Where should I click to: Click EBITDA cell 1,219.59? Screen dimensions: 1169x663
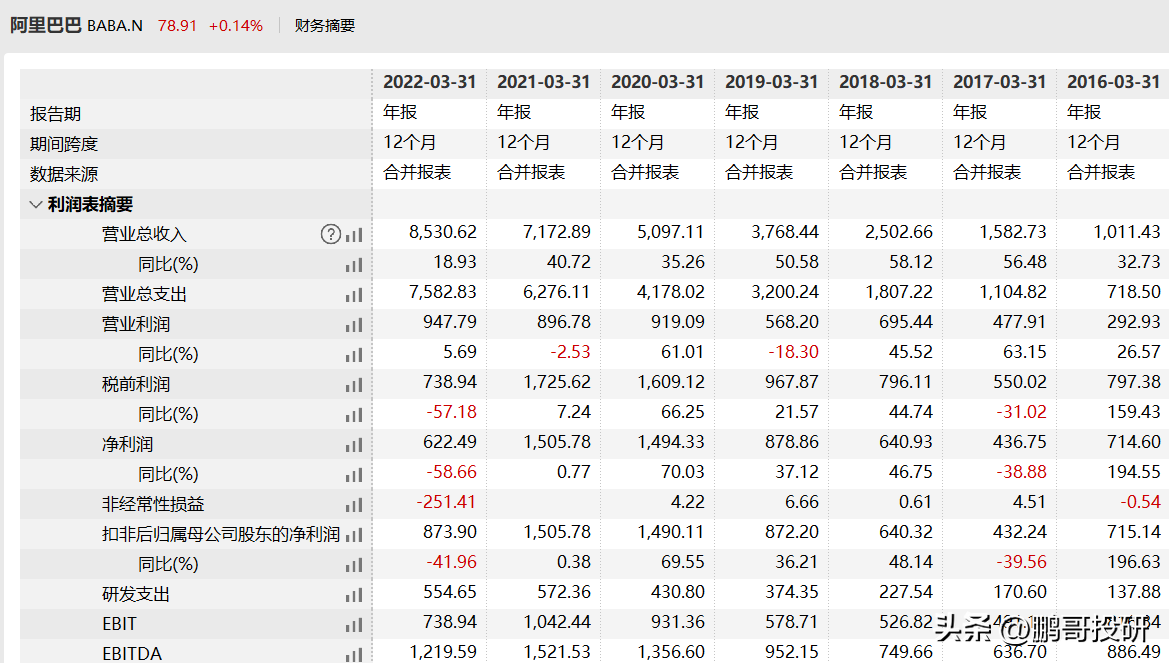[443, 652]
